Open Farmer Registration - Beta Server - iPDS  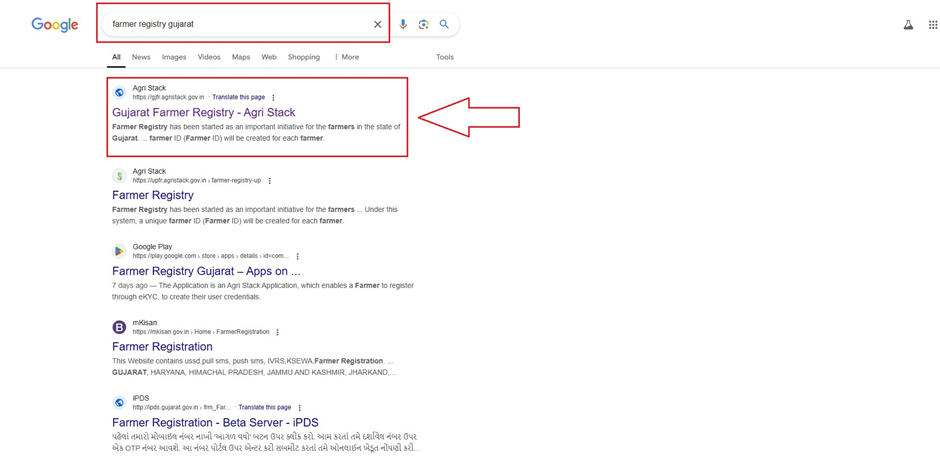215,423
